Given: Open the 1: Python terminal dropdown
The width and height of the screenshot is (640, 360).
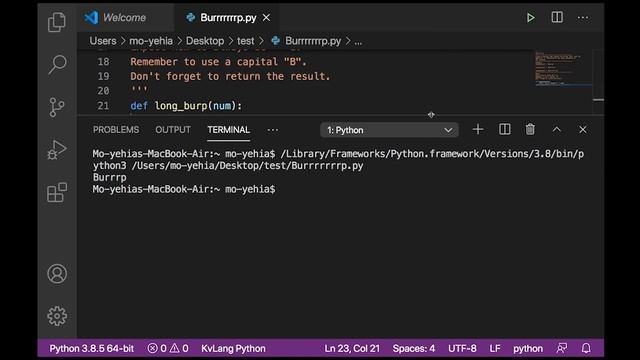Looking at the screenshot, I should 389,130.
